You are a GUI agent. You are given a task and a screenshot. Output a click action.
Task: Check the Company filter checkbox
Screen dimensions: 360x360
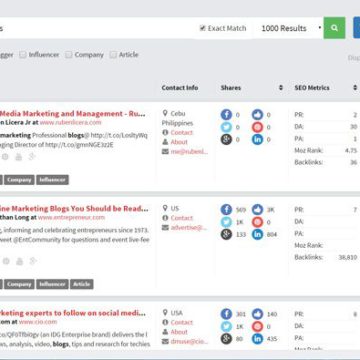(x=69, y=55)
